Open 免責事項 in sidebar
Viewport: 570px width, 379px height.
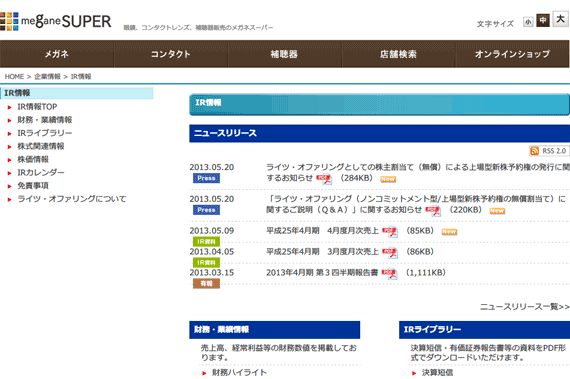33,186
